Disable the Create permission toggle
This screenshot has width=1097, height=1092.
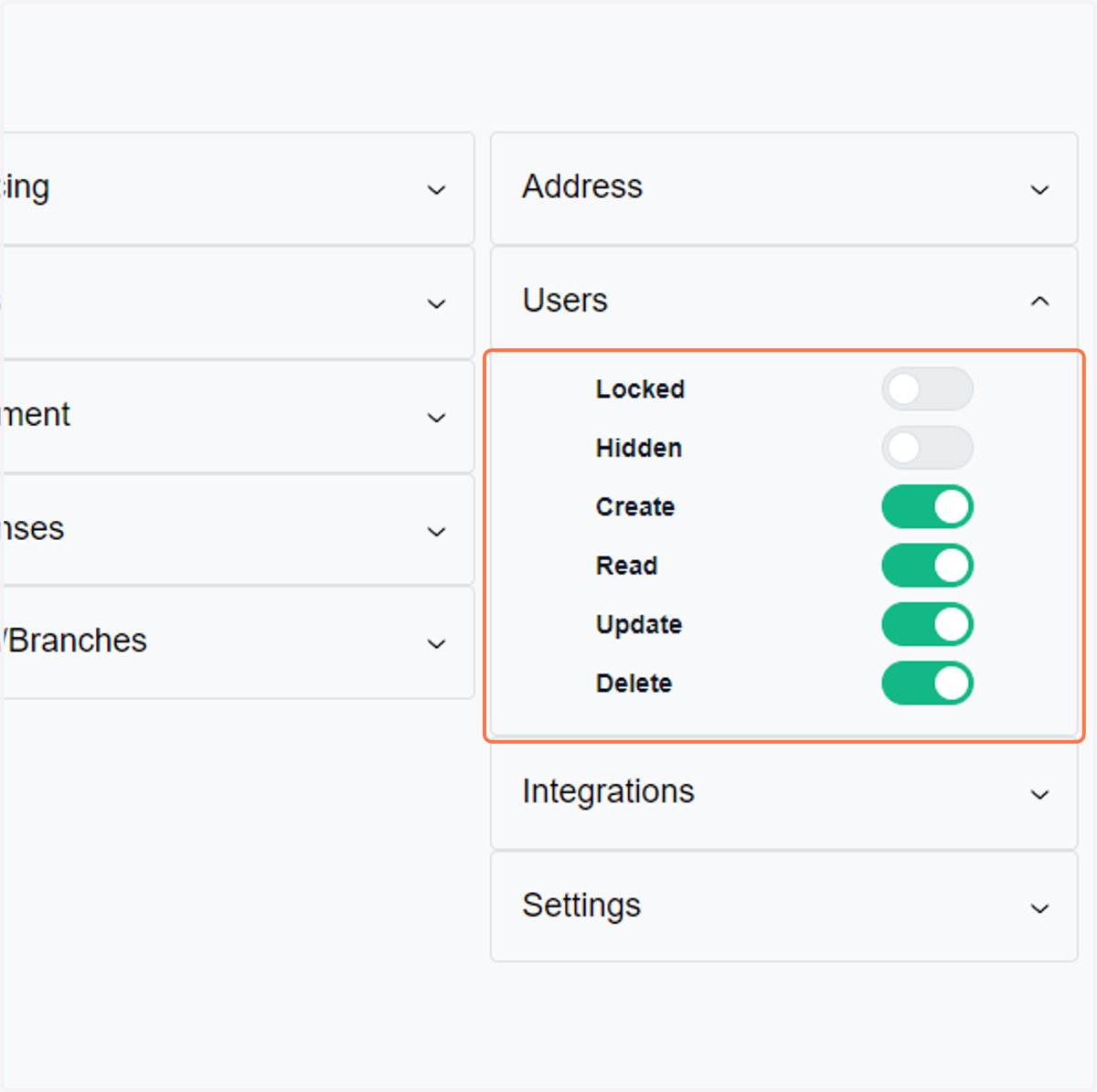(927, 506)
